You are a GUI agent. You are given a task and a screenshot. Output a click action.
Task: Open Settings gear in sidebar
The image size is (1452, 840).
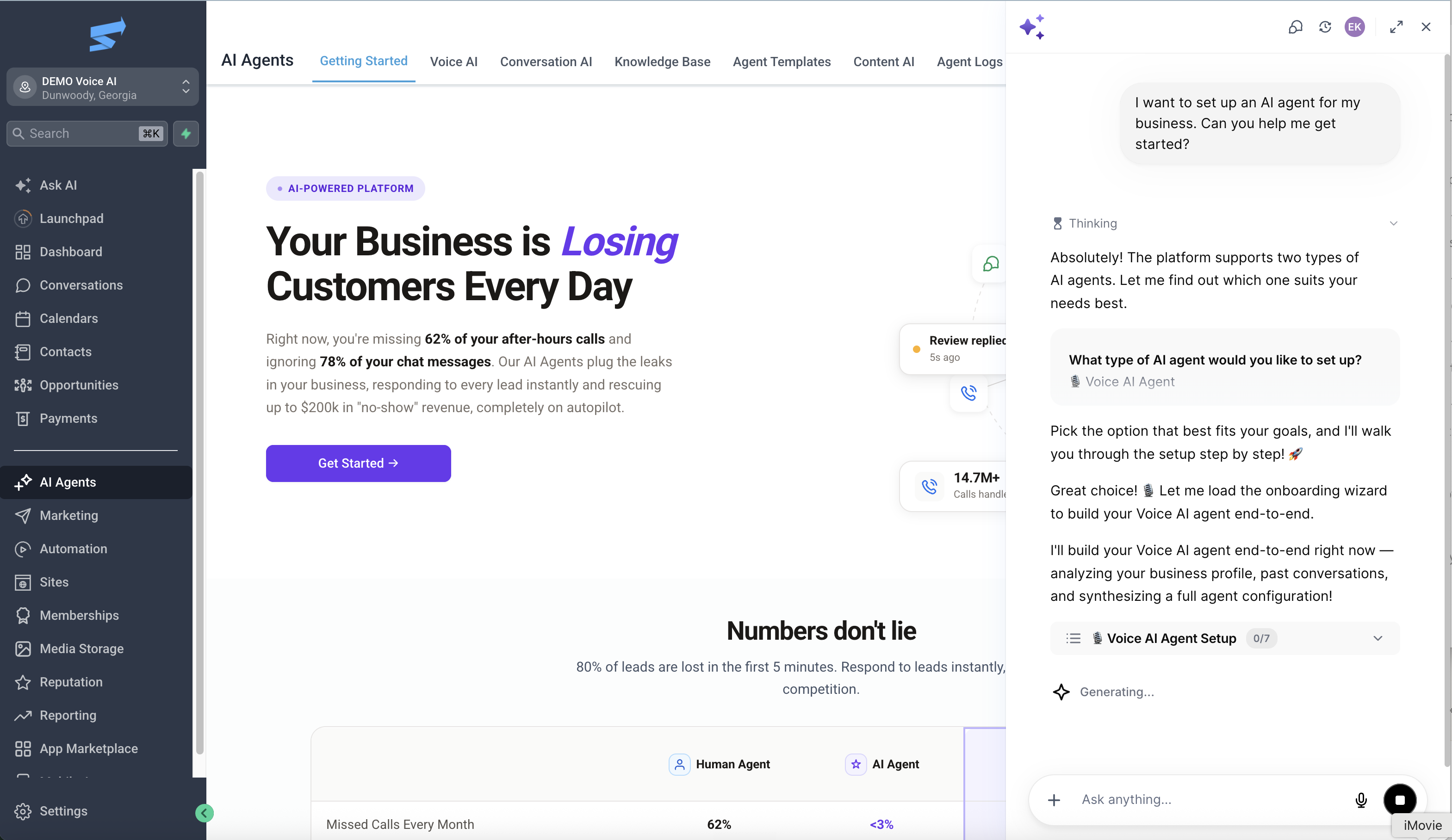(51, 810)
